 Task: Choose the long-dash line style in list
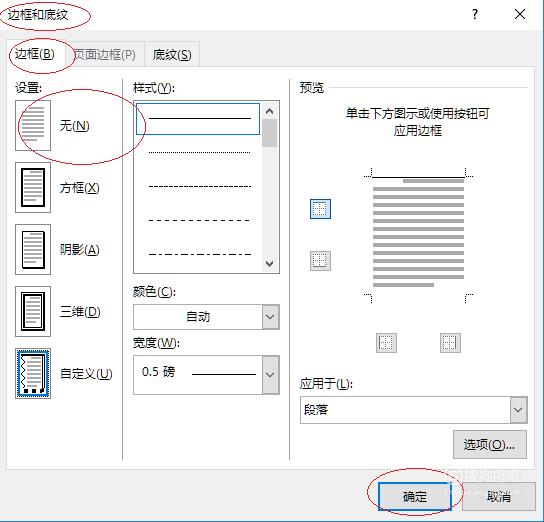pos(199,220)
